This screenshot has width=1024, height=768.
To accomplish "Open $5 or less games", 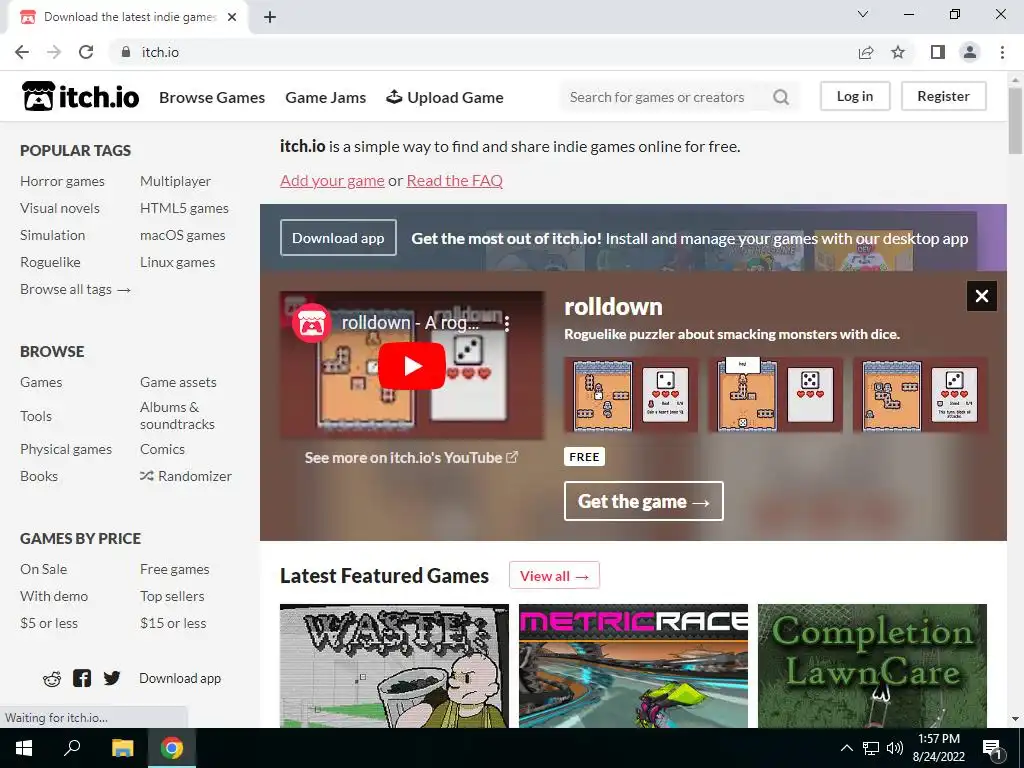I will click(49, 623).
